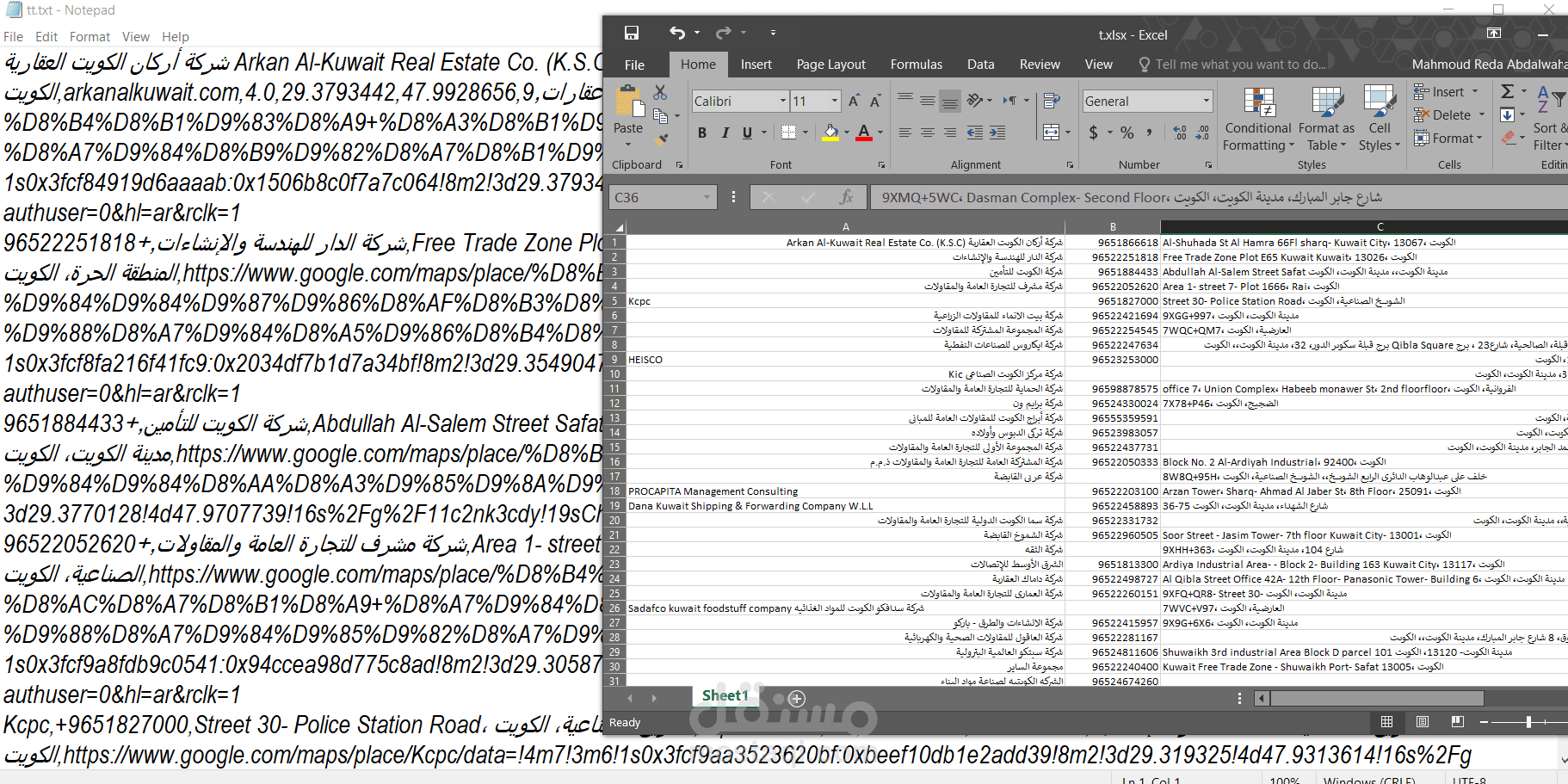Apply Middle Align to cells

click(928, 101)
